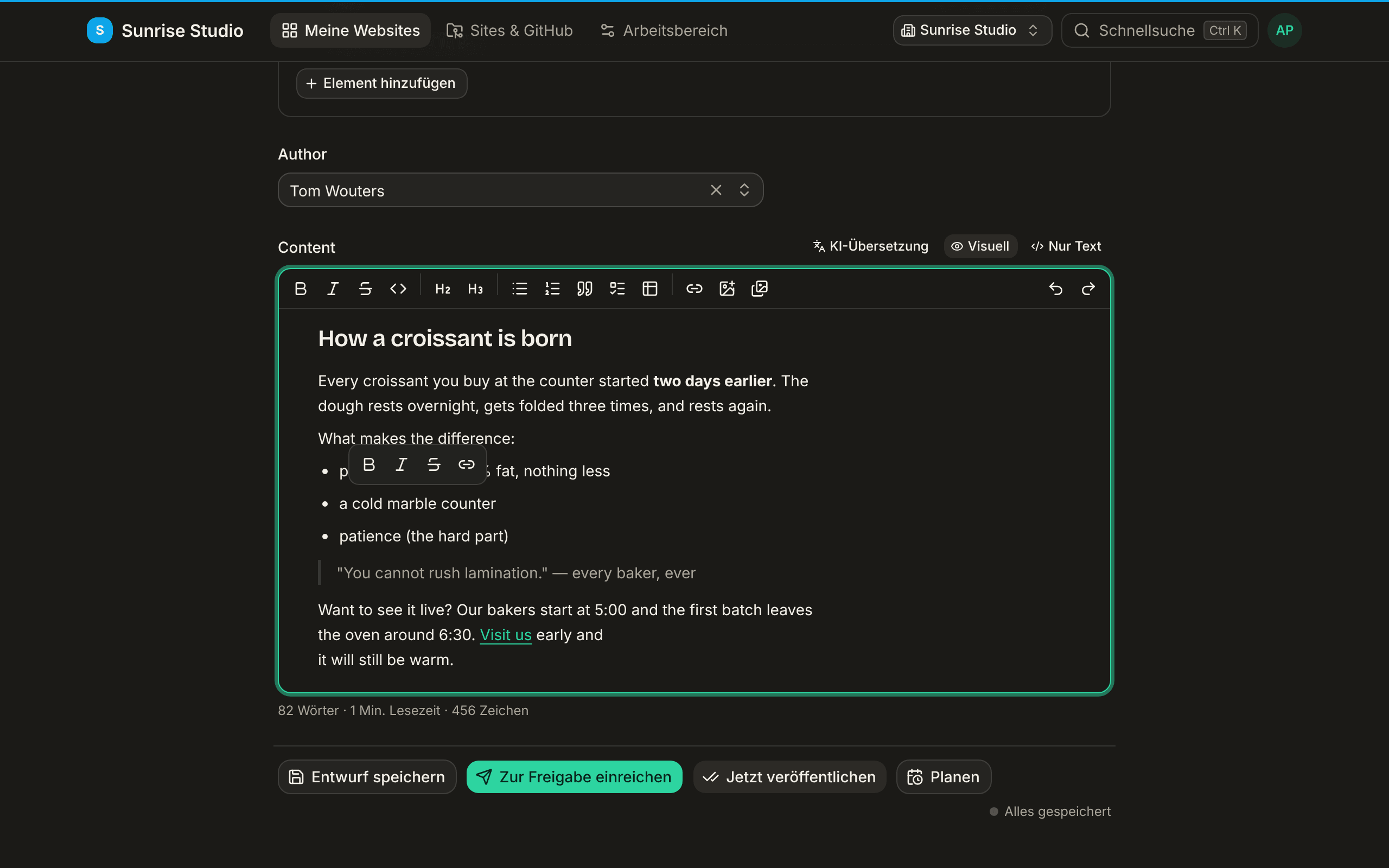Click link icon in the floating selection toolbar

tap(466, 464)
